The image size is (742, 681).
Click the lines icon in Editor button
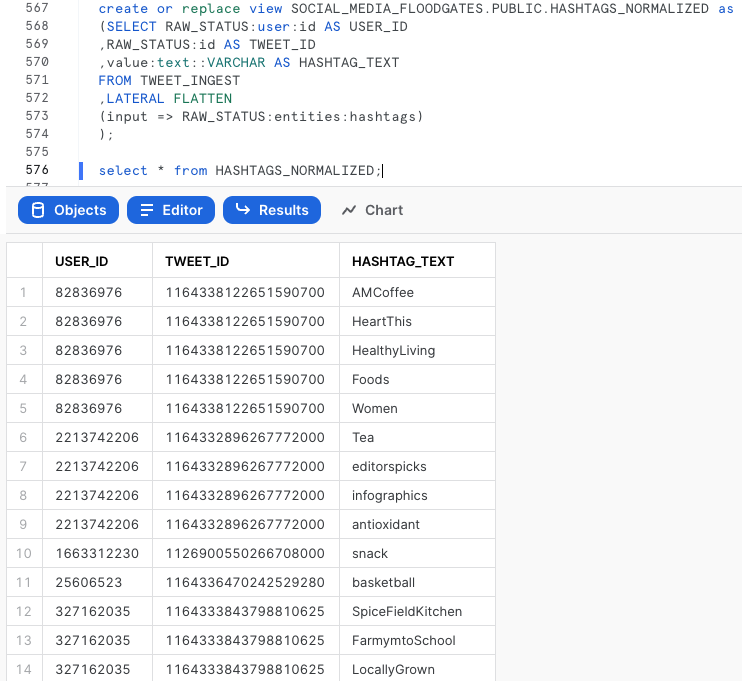click(147, 210)
